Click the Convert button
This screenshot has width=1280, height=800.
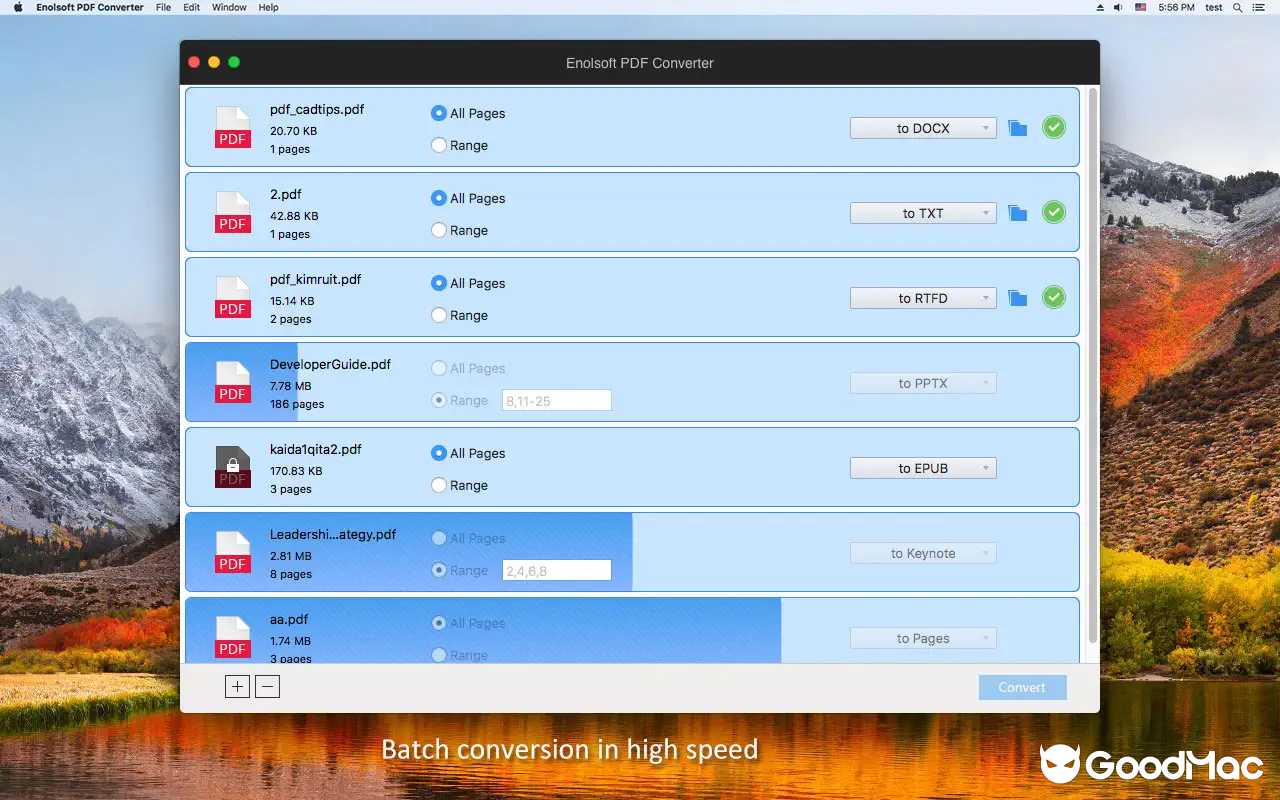pyautogui.click(x=1022, y=687)
